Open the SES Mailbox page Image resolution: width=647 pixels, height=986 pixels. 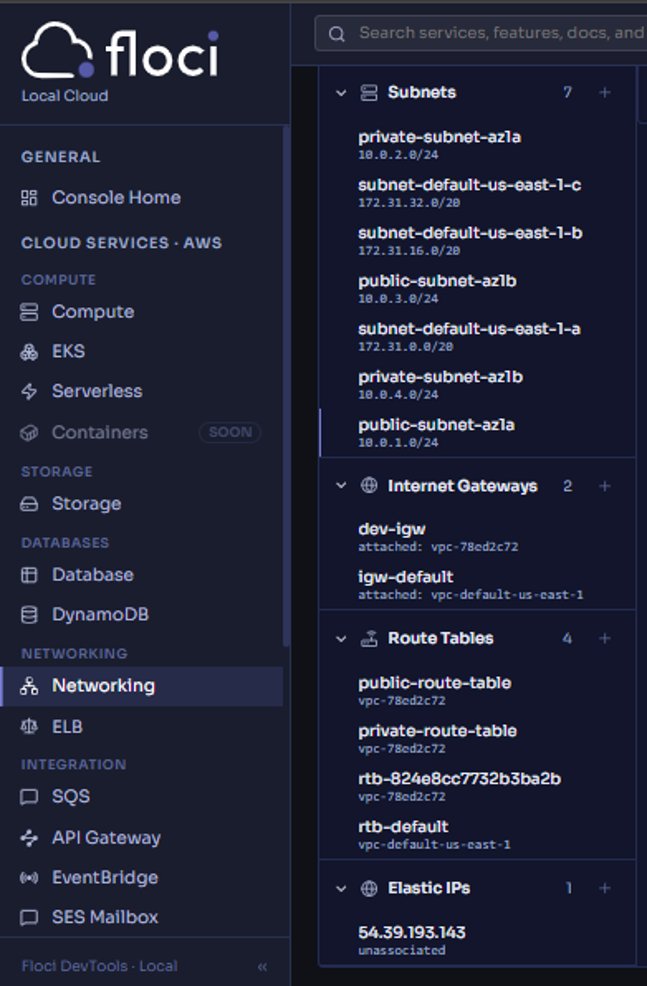pyautogui.click(x=142, y=917)
